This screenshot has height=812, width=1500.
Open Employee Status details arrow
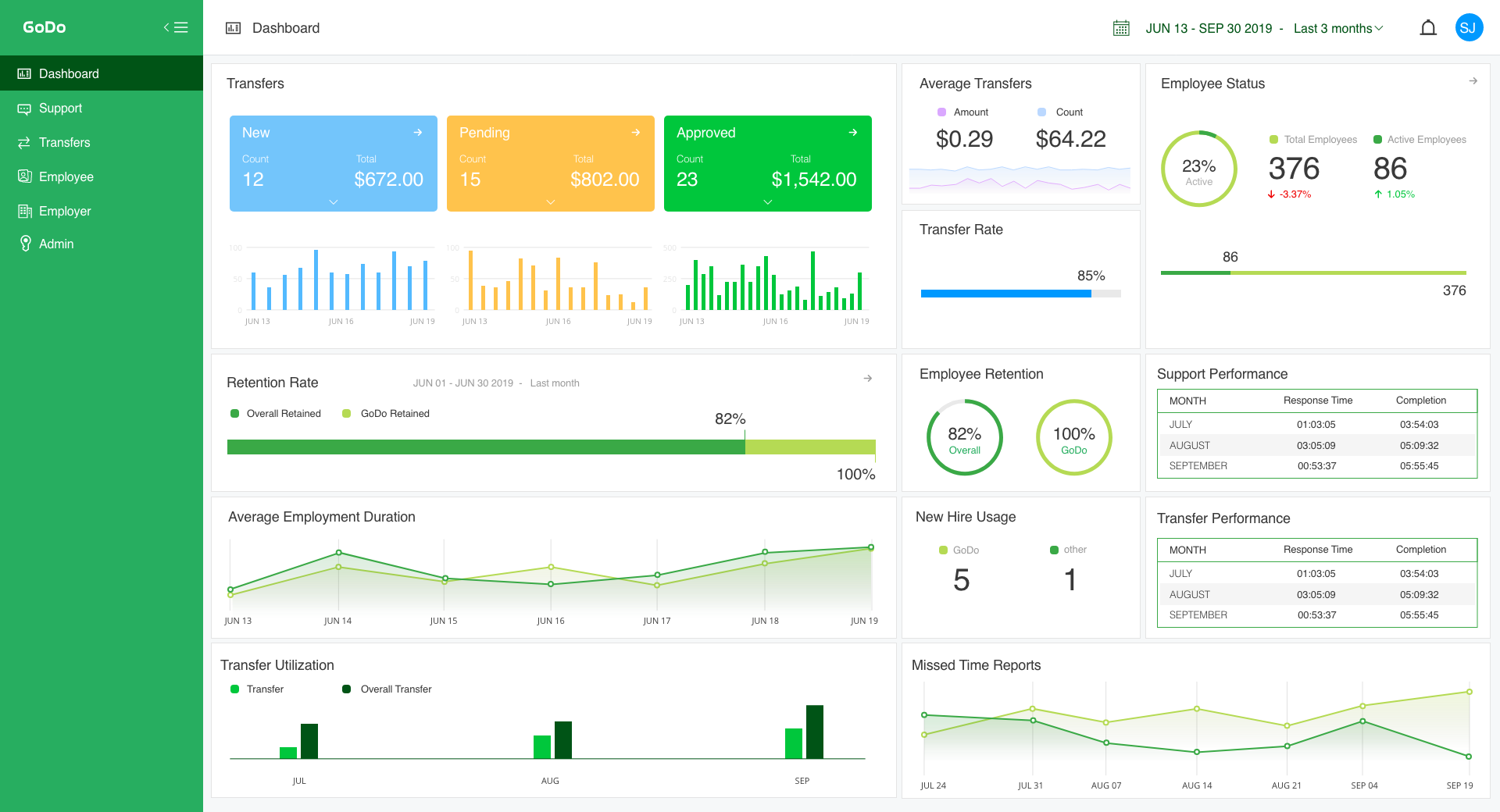(x=1473, y=81)
